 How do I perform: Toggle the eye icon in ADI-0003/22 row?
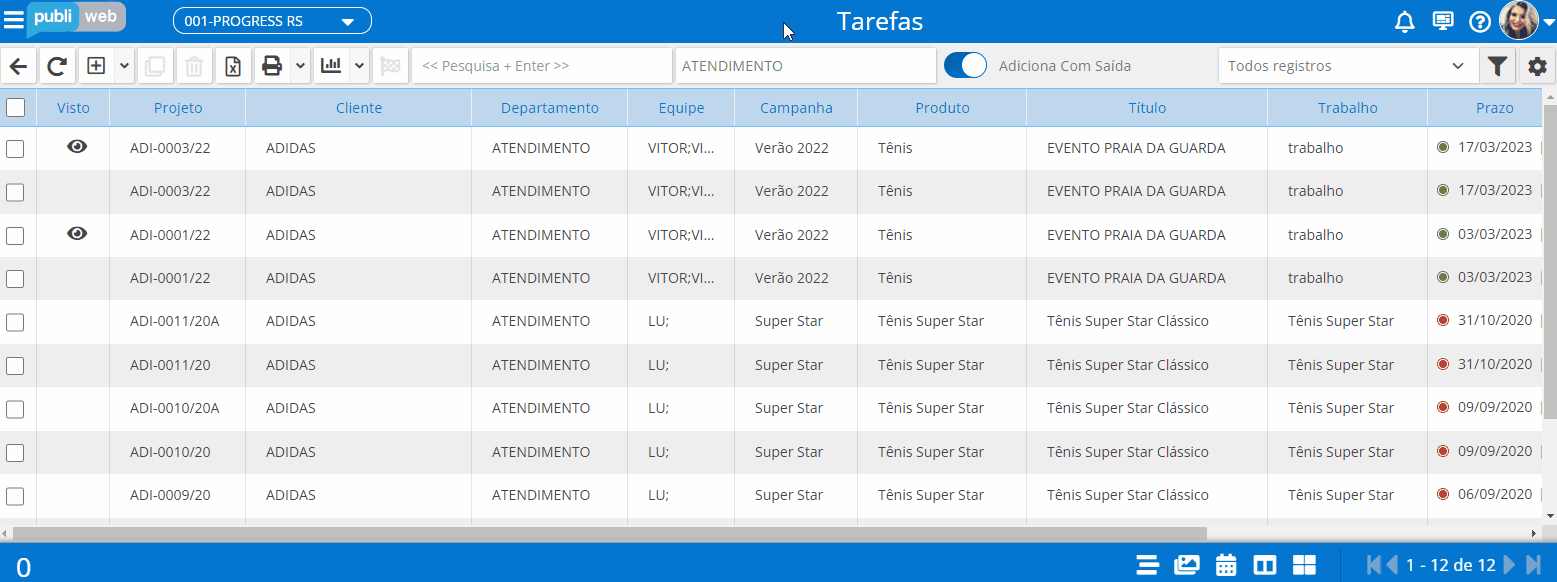click(77, 146)
